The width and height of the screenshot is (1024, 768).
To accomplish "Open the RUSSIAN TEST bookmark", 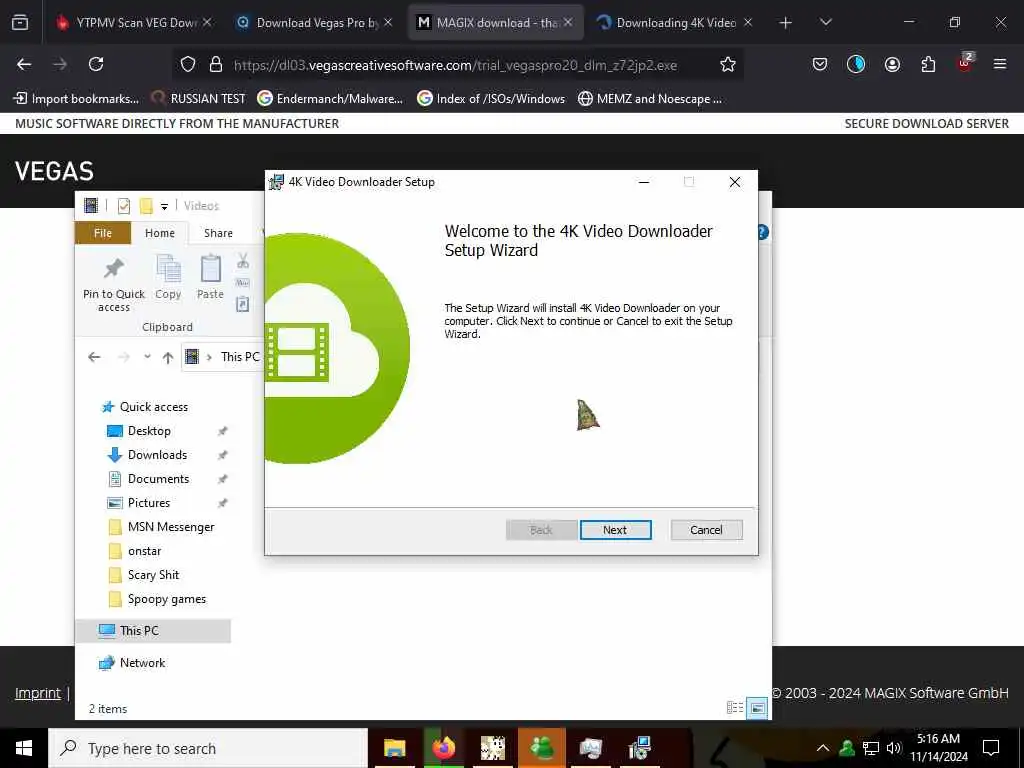I will coord(198,99).
